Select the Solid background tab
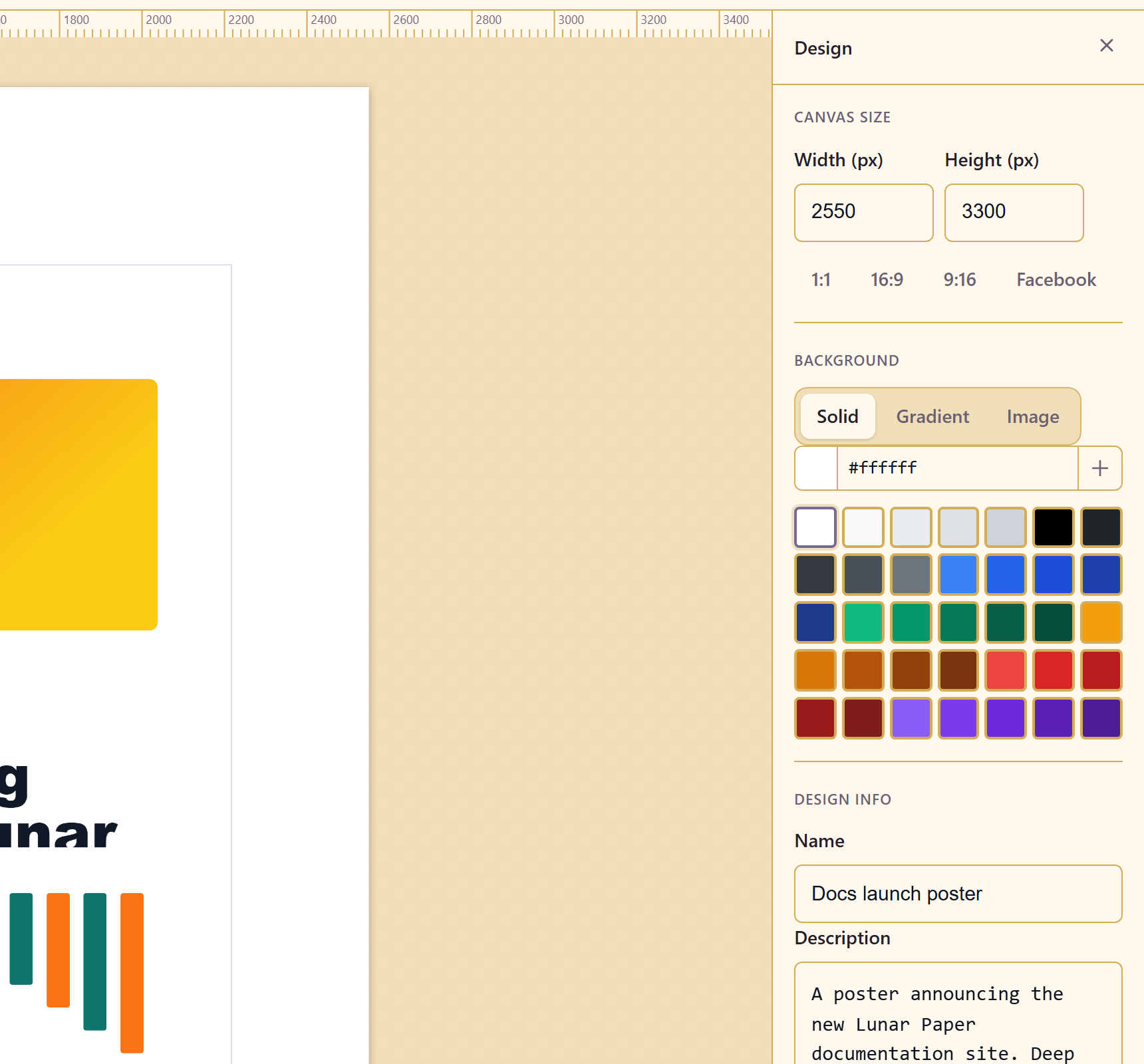This screenshot has height=1064, width=1144. [x=837, y=416]
